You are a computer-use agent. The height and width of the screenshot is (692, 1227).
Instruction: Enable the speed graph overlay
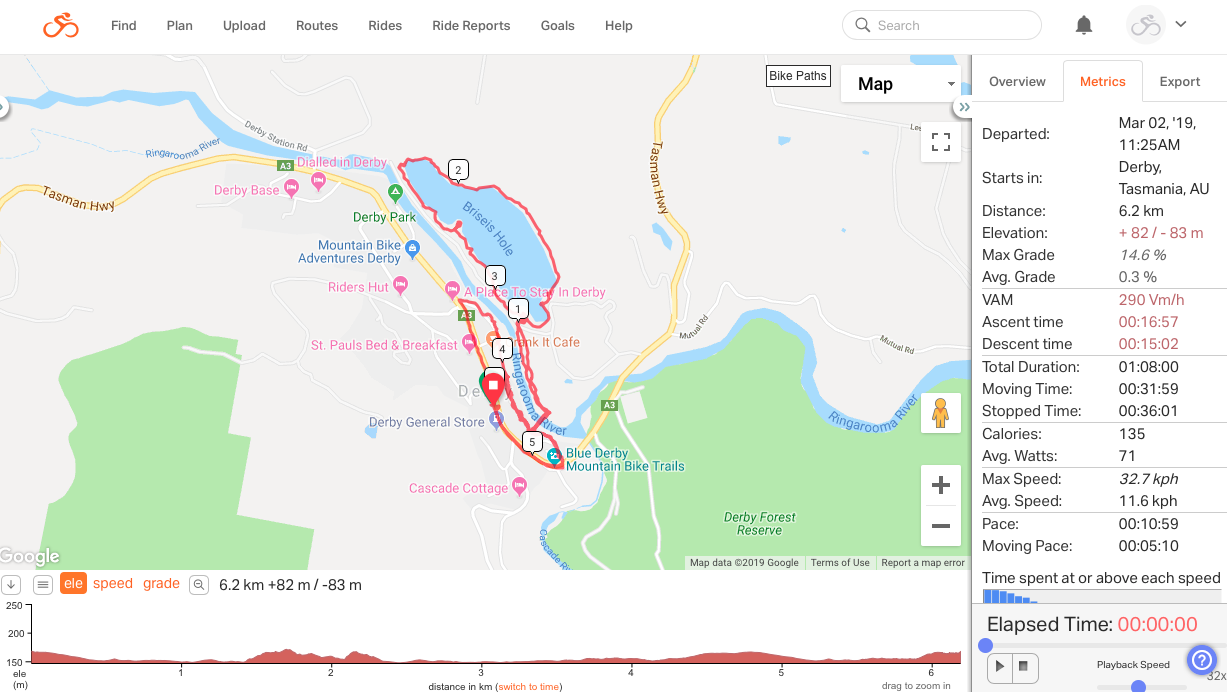click(x=113, y=584)
